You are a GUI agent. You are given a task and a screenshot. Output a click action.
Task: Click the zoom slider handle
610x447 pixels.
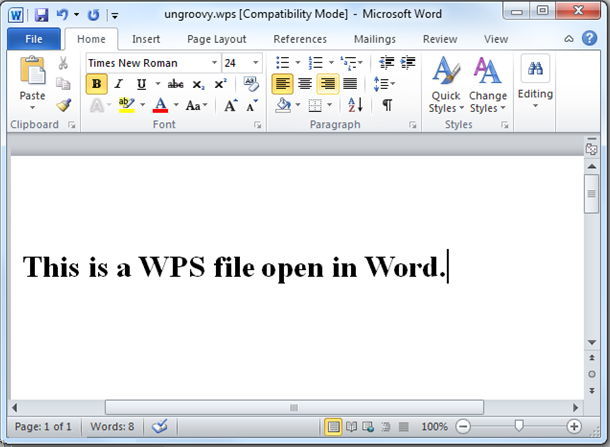tap(519, 426)
